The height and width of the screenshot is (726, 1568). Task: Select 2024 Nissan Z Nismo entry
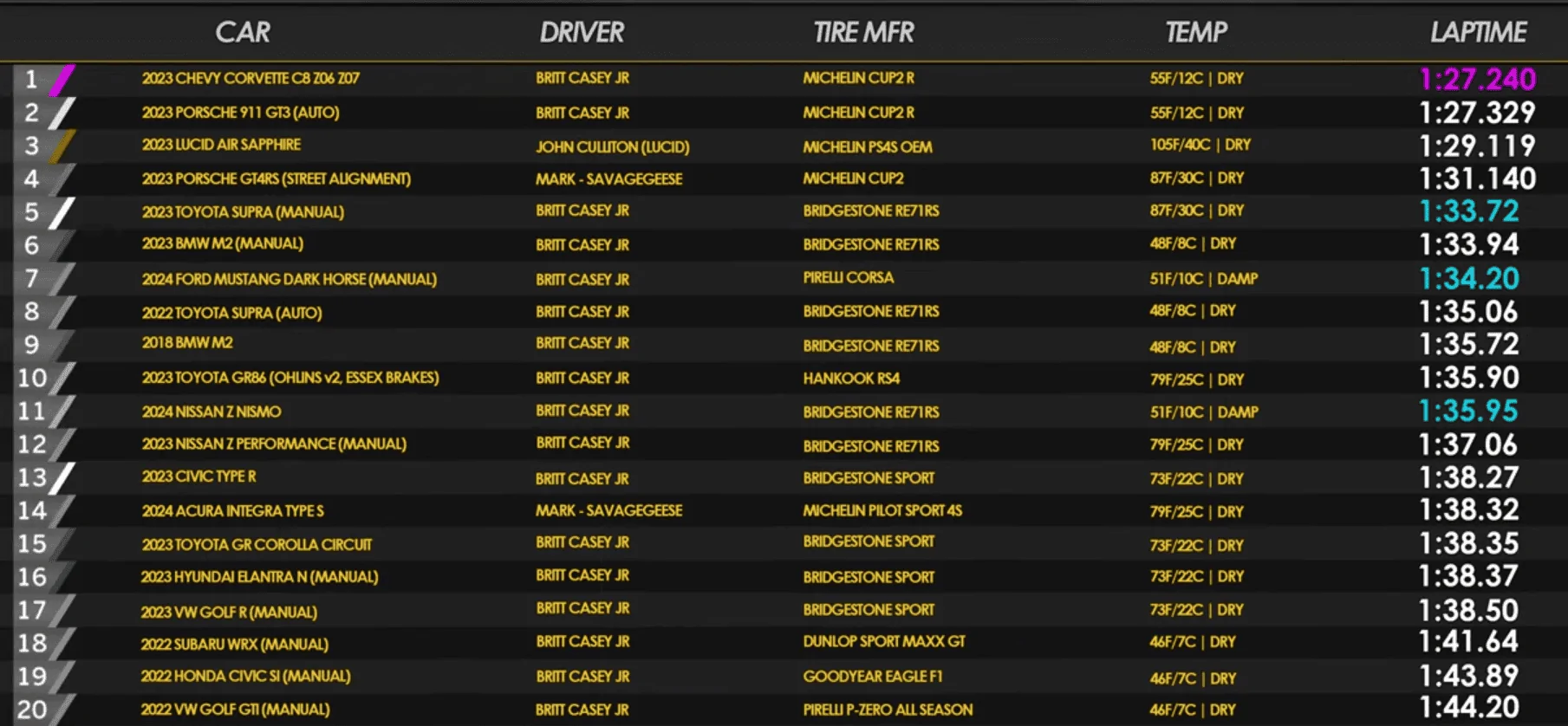tap(211, 412)
